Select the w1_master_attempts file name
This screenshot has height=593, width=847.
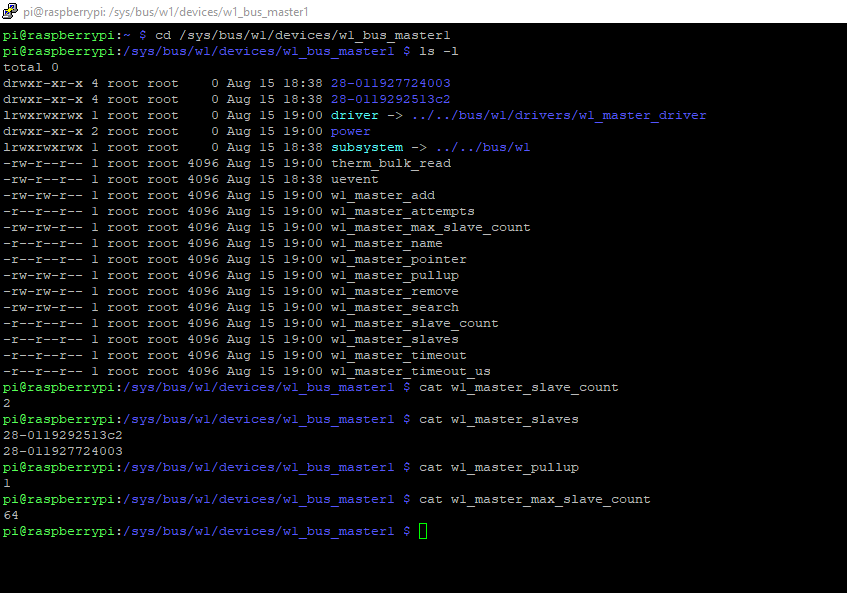(402, 211)
